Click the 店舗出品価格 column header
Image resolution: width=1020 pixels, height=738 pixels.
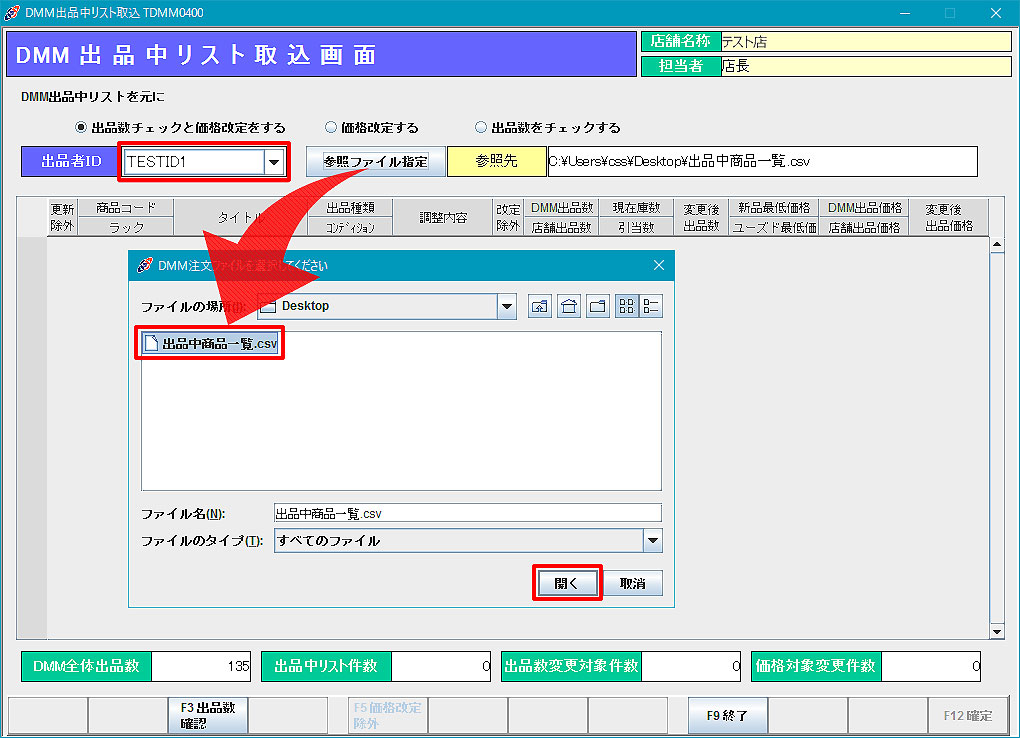click(x=865, y=227)
